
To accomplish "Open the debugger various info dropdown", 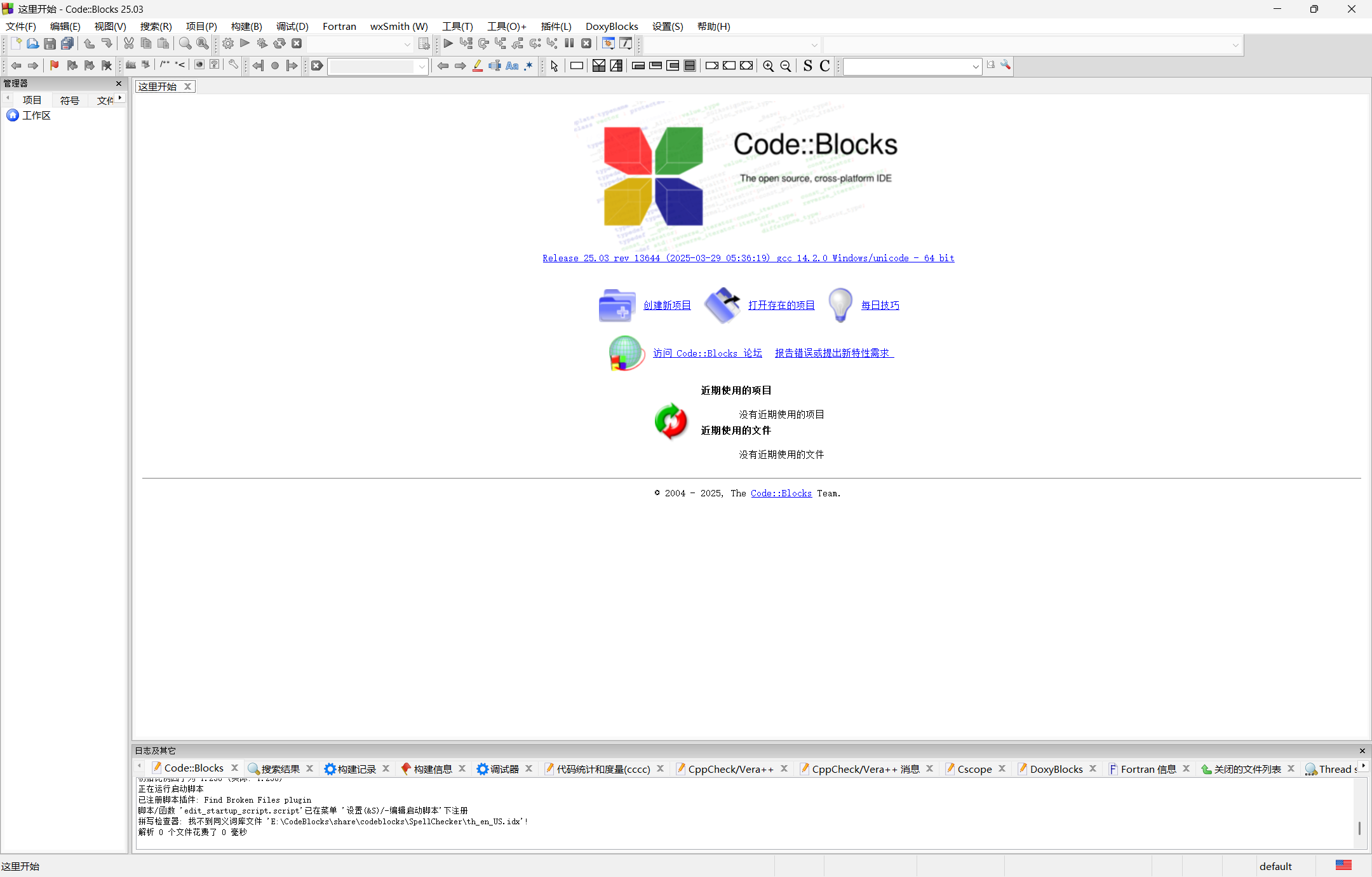I will coord(626,43).
